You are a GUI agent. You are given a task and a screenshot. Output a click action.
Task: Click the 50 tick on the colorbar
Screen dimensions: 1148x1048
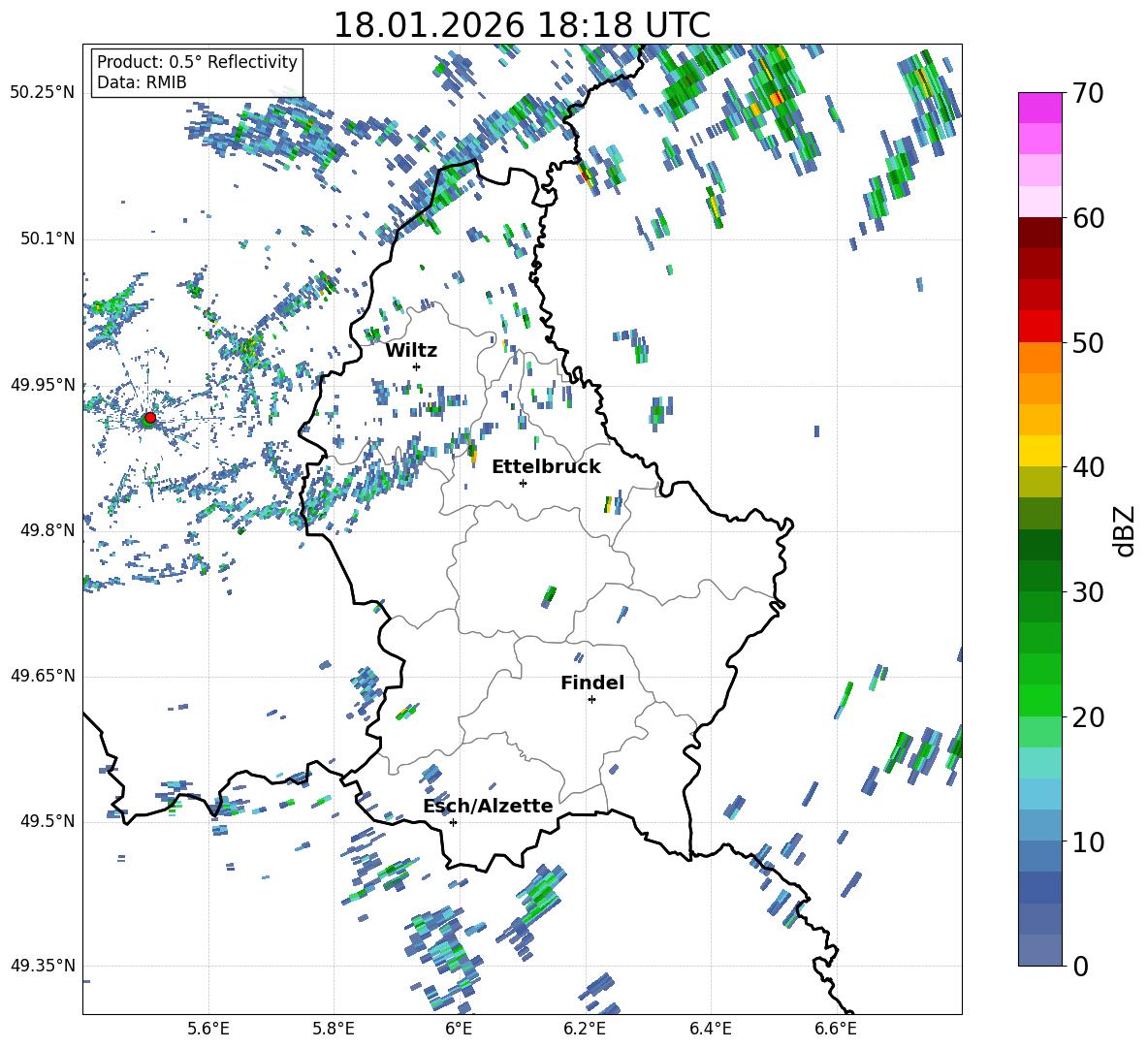[x=1088, y=342]
